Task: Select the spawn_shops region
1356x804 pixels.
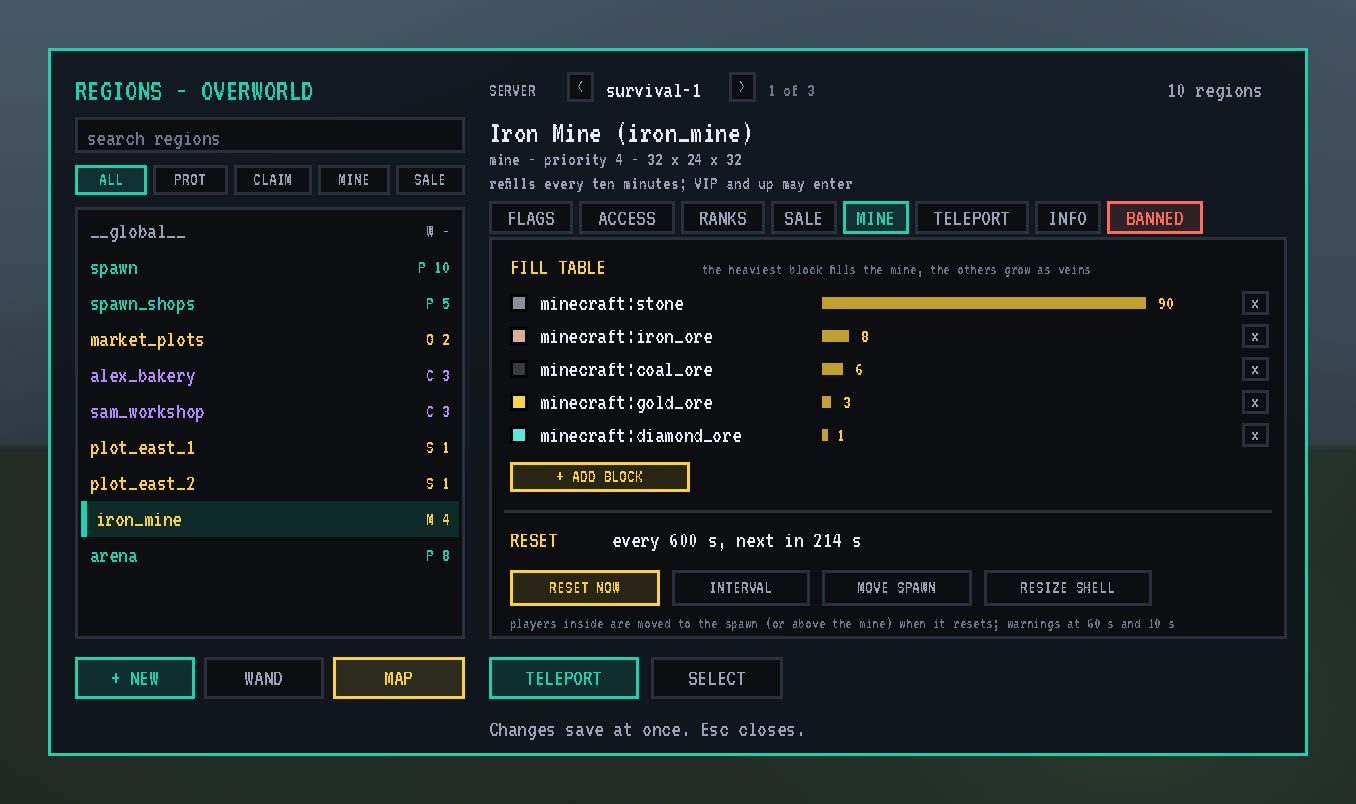Action: [x=270, y=304]
